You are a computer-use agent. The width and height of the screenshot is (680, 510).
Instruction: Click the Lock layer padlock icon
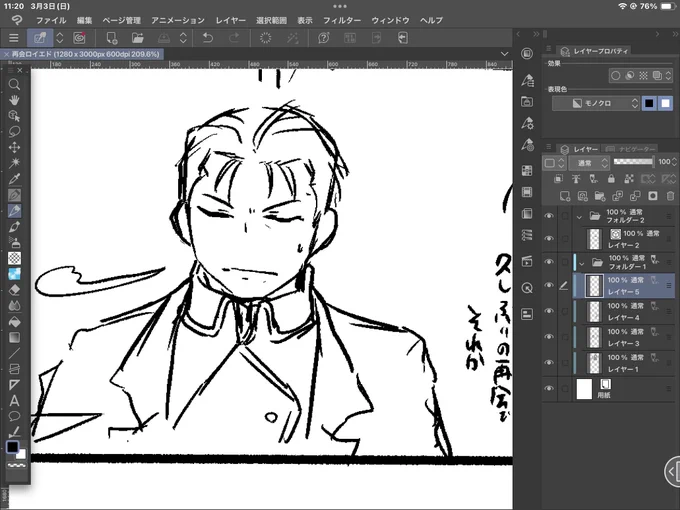[611, 179]
